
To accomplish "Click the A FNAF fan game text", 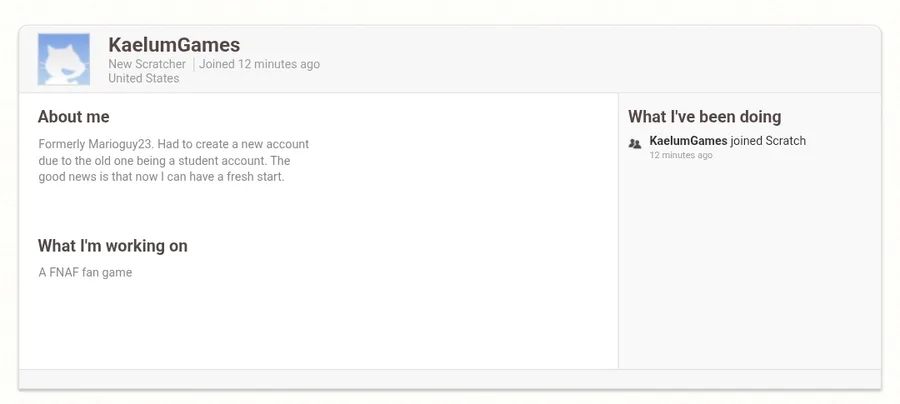I will pyautogui.click(x=85, y=272).
